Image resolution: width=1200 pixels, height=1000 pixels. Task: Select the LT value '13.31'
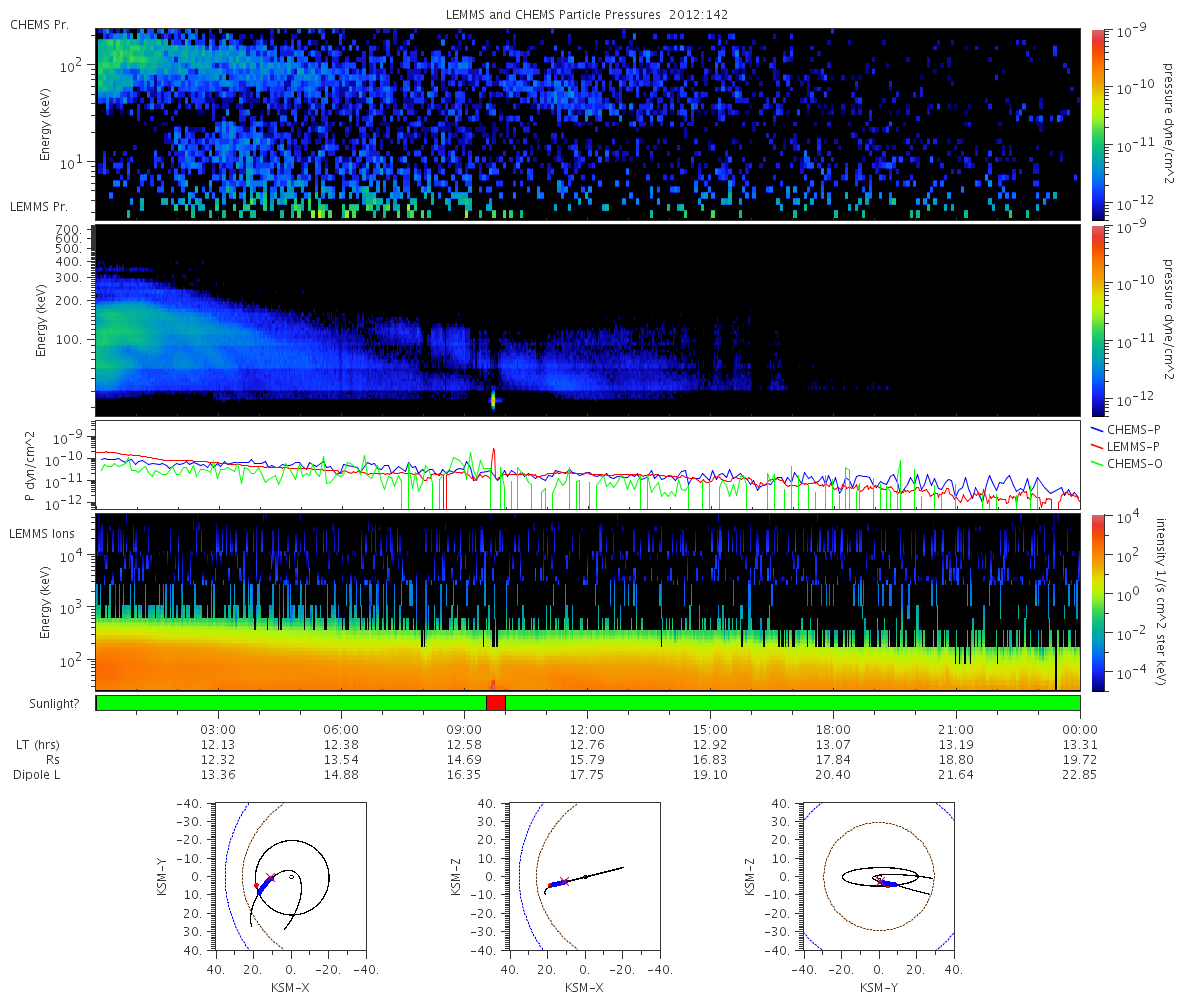(1080, 745)
